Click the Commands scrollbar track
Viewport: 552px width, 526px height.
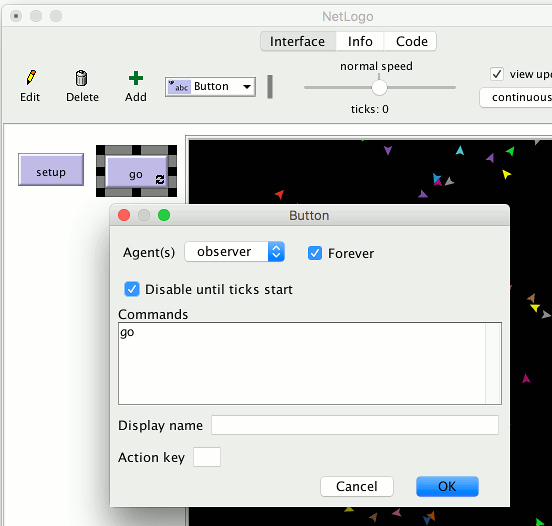coord(493,363)
